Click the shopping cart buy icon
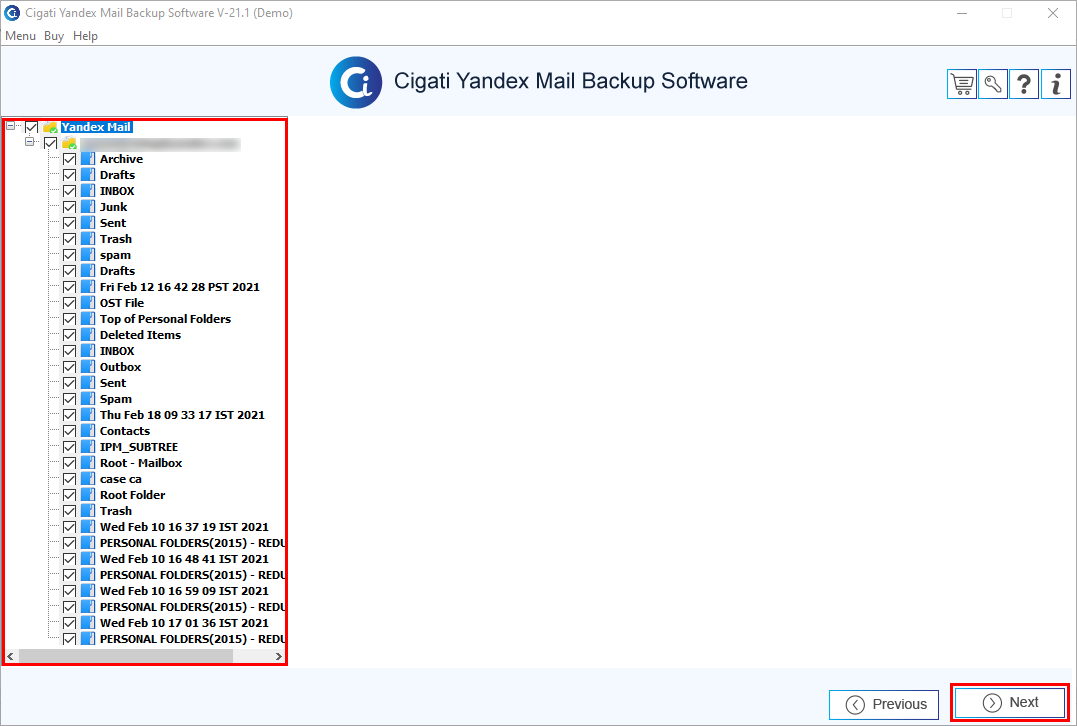The height and width of the screenshot is (726, 1077). click(x=962, y=84)
